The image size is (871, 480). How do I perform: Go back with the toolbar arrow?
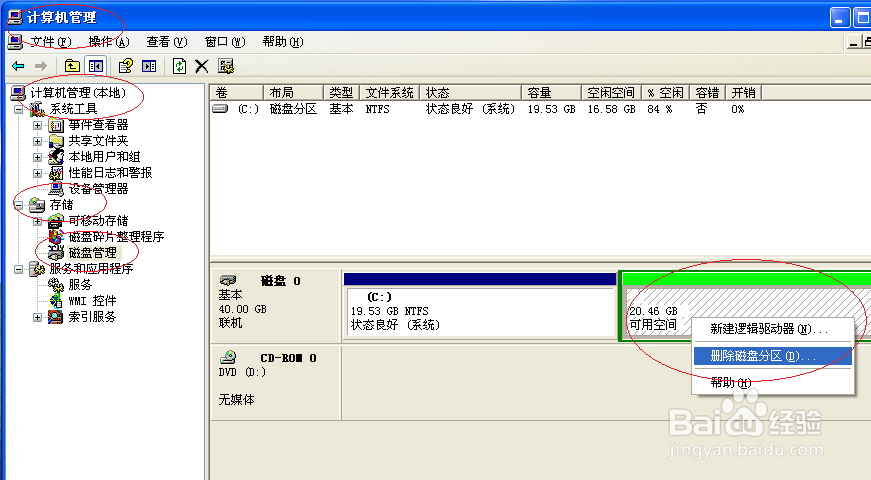coord(18,66)
